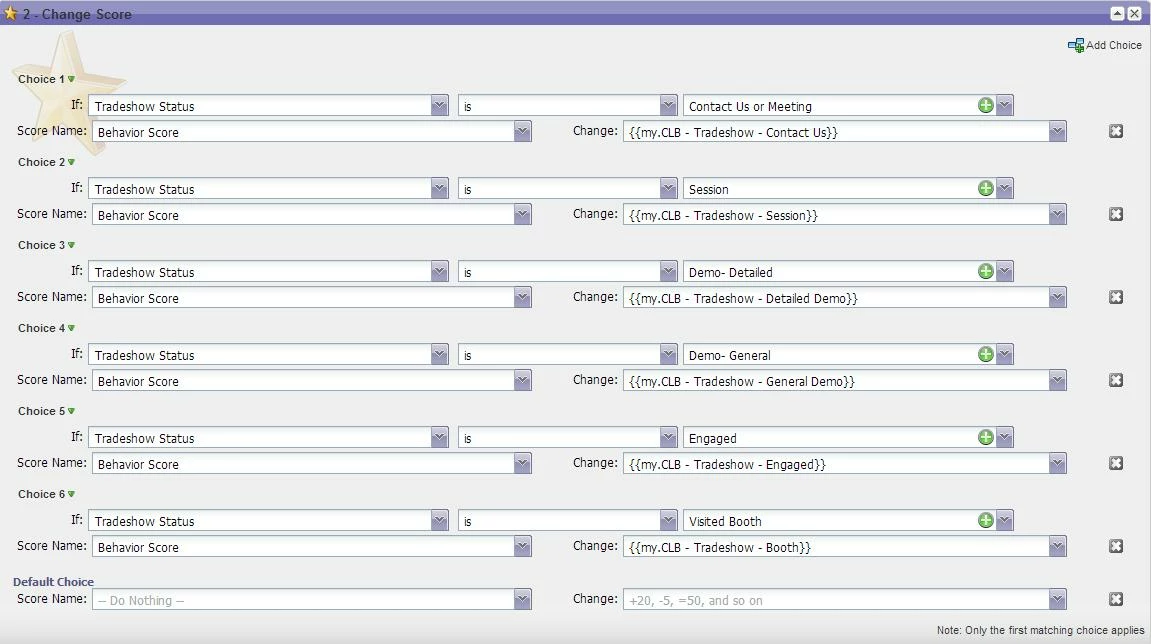
Task: Open Choice 3 Tradeshow Status field dropdown
Action: click(x=440, y=272)
